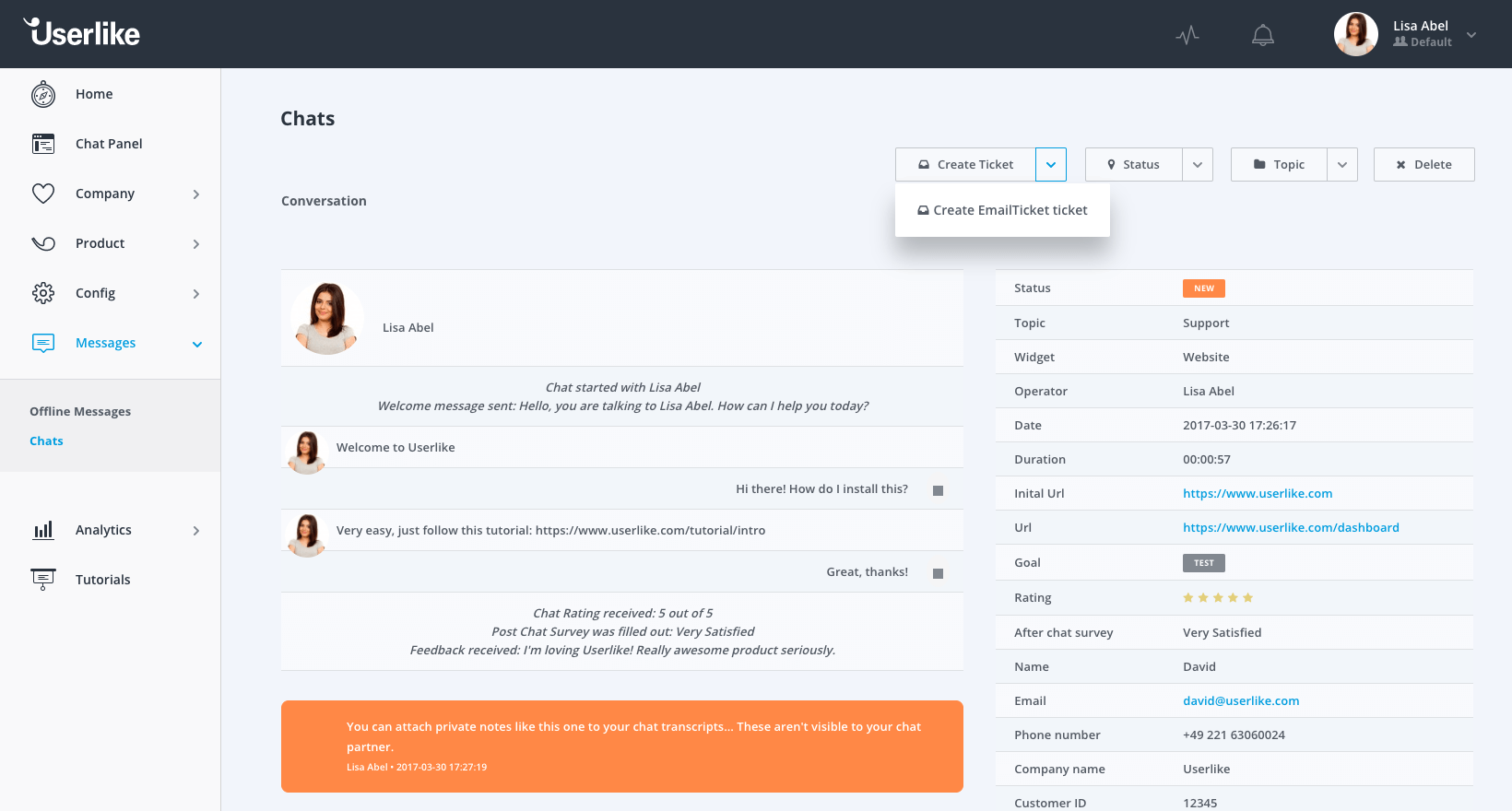Open Create Ticket dropdown arrow
The width and height of the screenshot is (1512, 811).
[1051, 164]
